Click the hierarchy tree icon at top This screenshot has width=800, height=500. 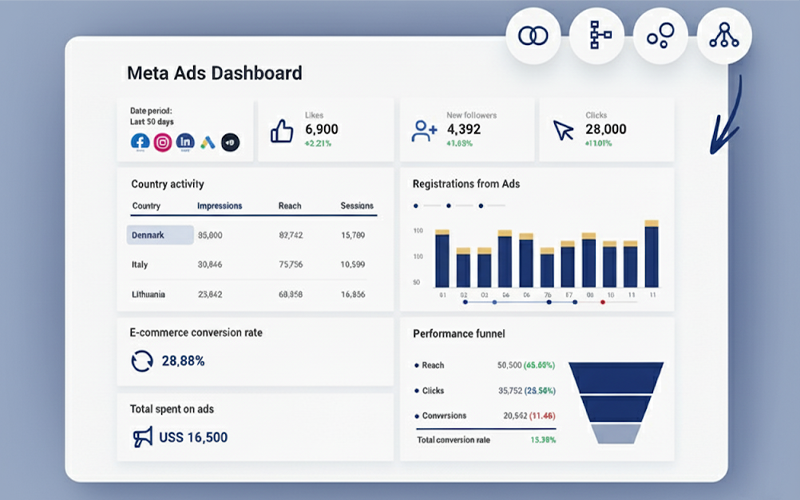click(x=597, y=36)
